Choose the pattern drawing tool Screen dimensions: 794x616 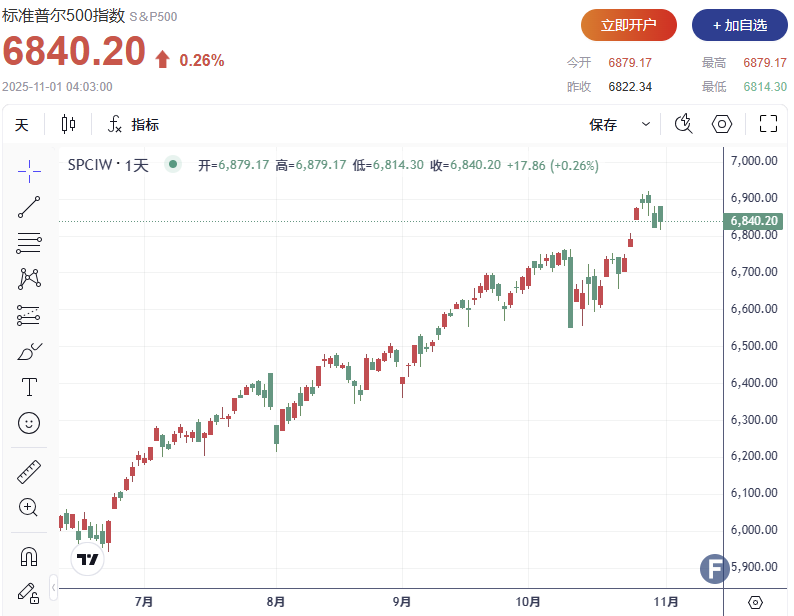coord(29,278)
